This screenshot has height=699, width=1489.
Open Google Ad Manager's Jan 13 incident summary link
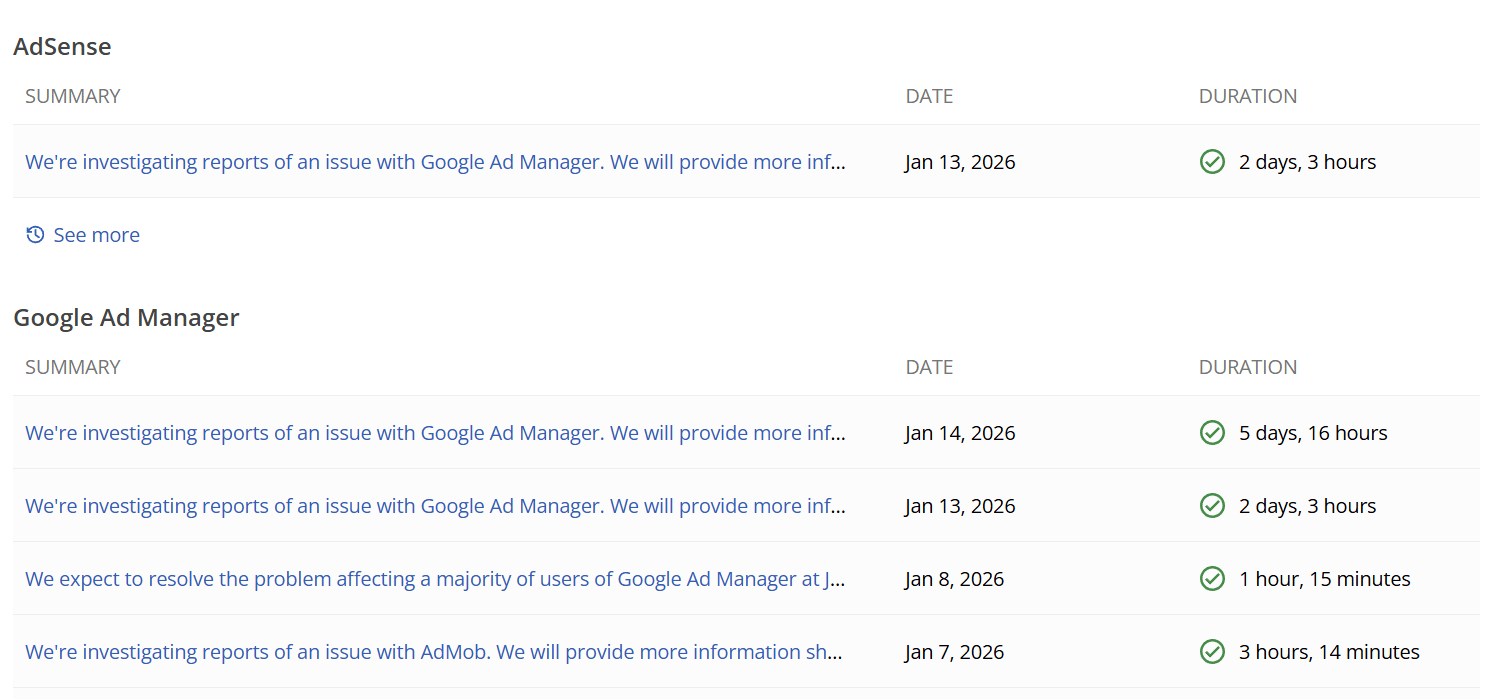(x=435, y=506)
